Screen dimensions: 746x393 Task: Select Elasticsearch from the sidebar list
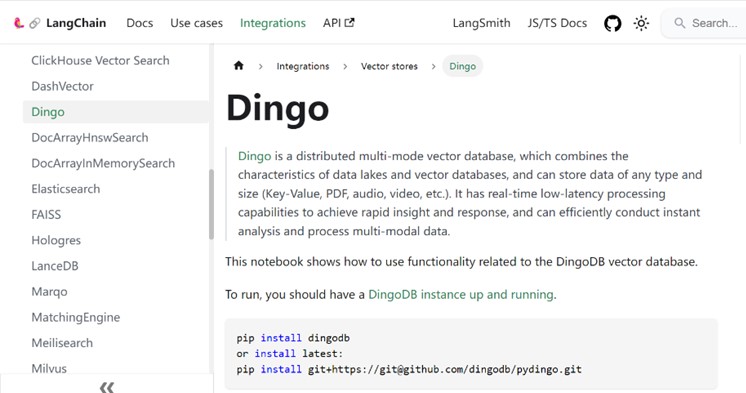pyautogui.click(x=66, y=189)
